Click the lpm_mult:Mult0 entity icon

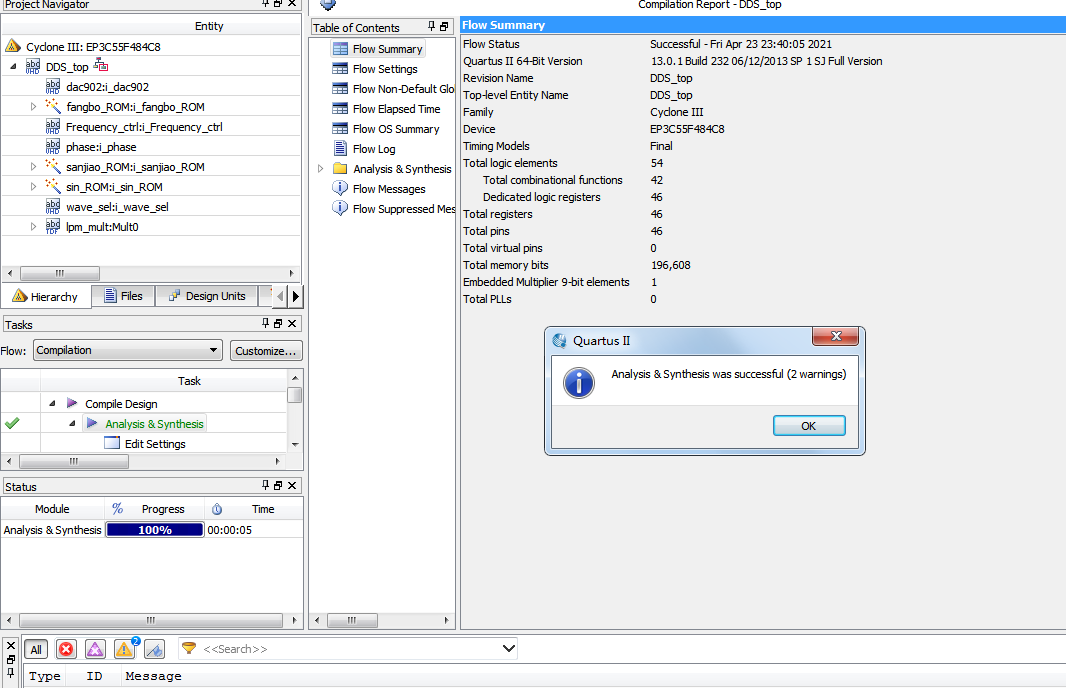(53, 226)
